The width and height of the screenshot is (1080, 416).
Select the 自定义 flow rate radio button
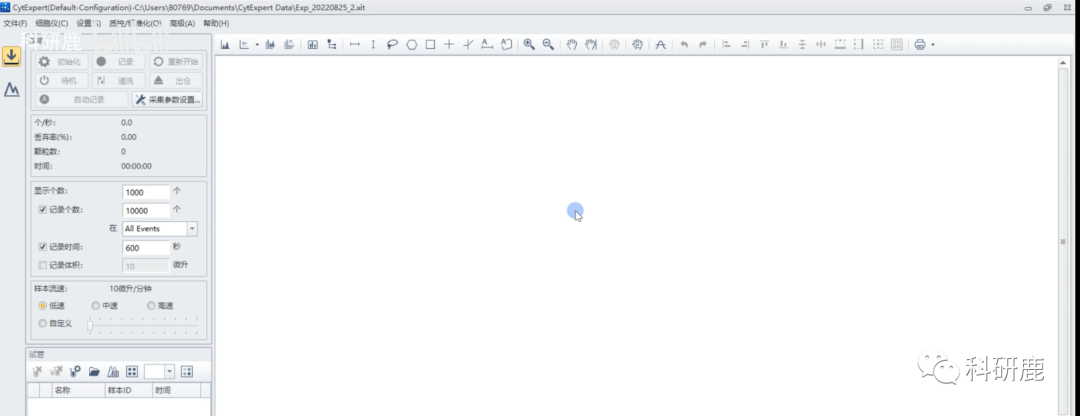coord(42,323)
